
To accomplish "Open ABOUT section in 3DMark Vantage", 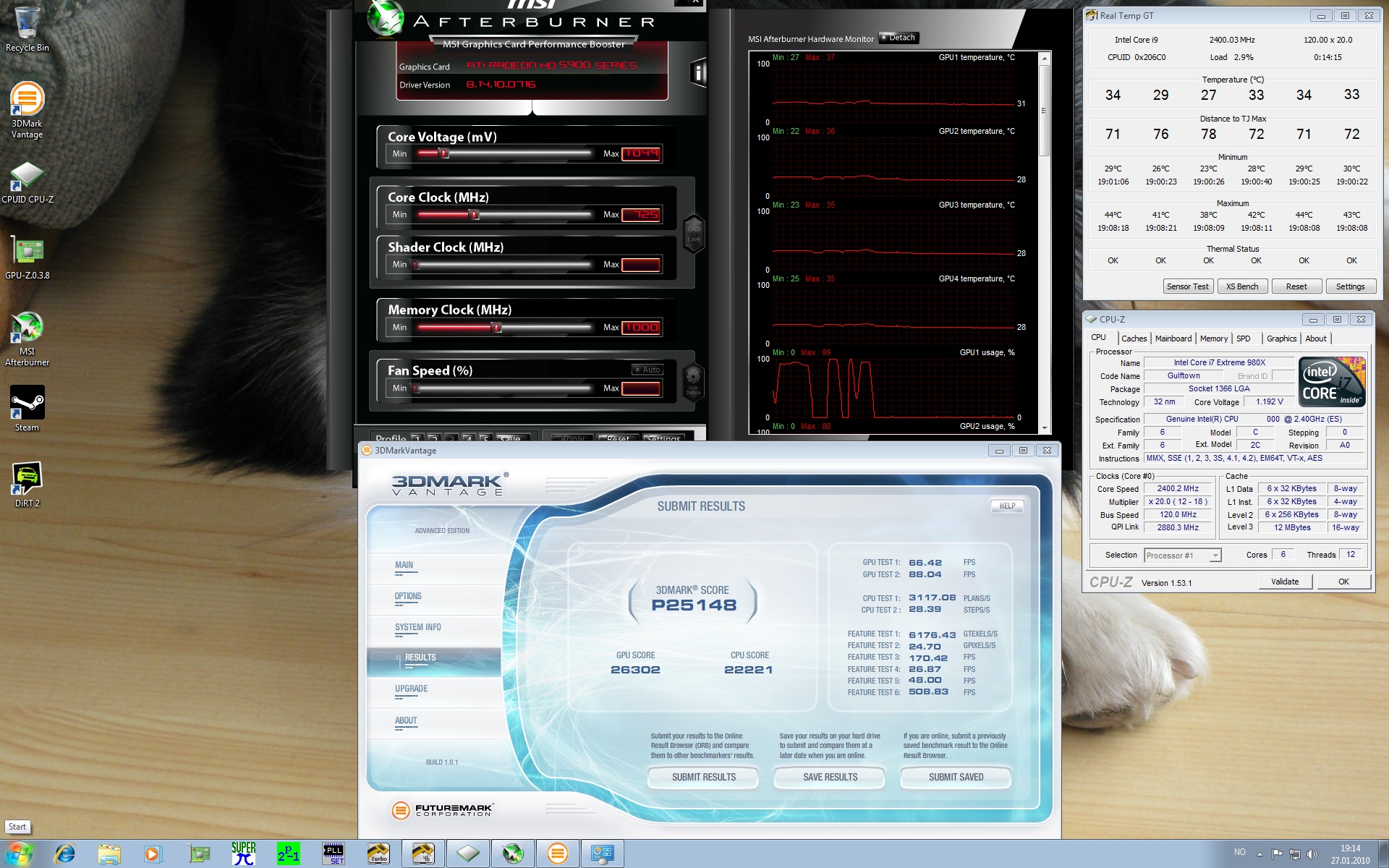I will click(x=434, y=723).
